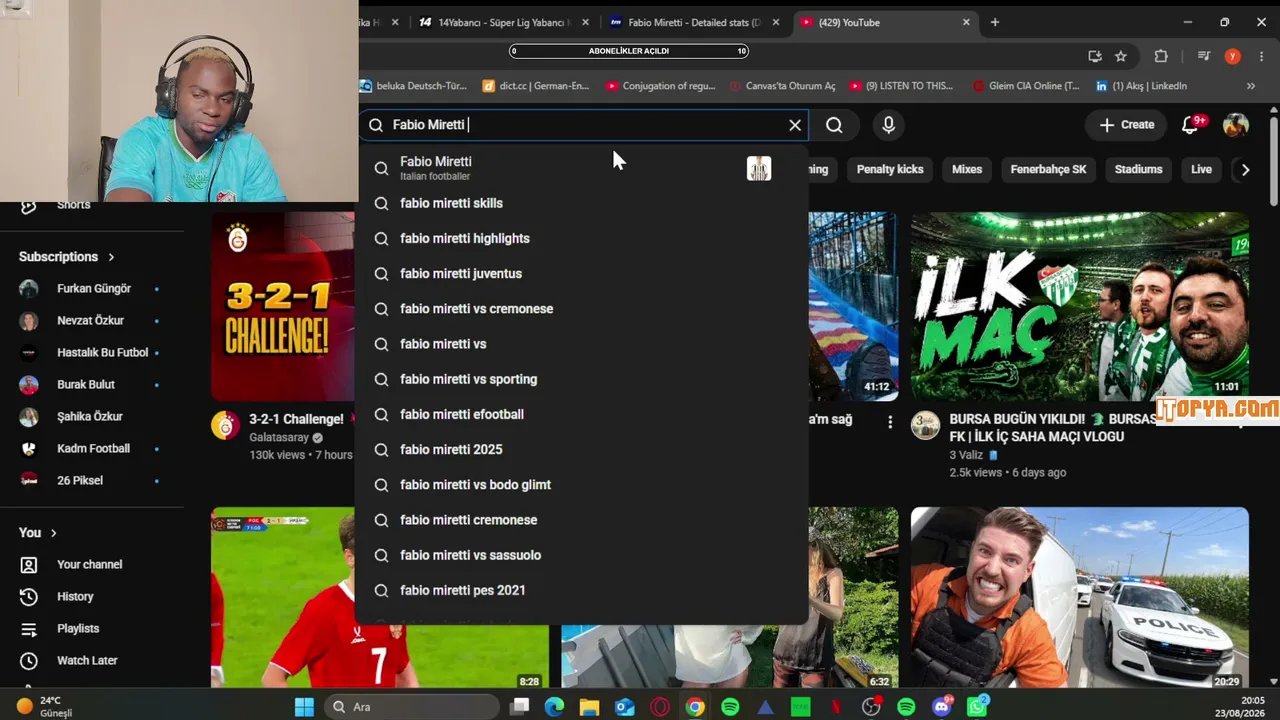This screenshot has height=720, width=1280.
Task: Choose suggestion 'fabio miretti highlights'
Action: pos(581,238)
